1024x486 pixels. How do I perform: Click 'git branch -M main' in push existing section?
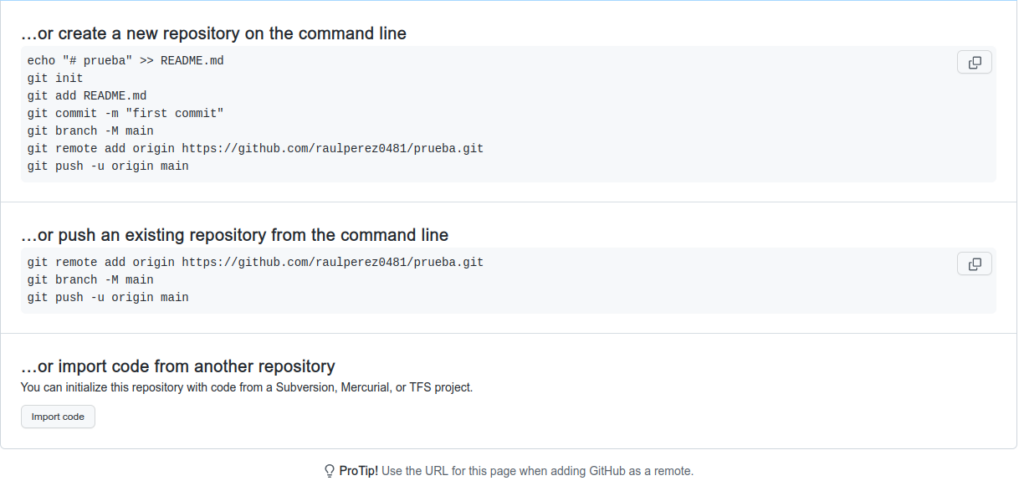point(90,280)
